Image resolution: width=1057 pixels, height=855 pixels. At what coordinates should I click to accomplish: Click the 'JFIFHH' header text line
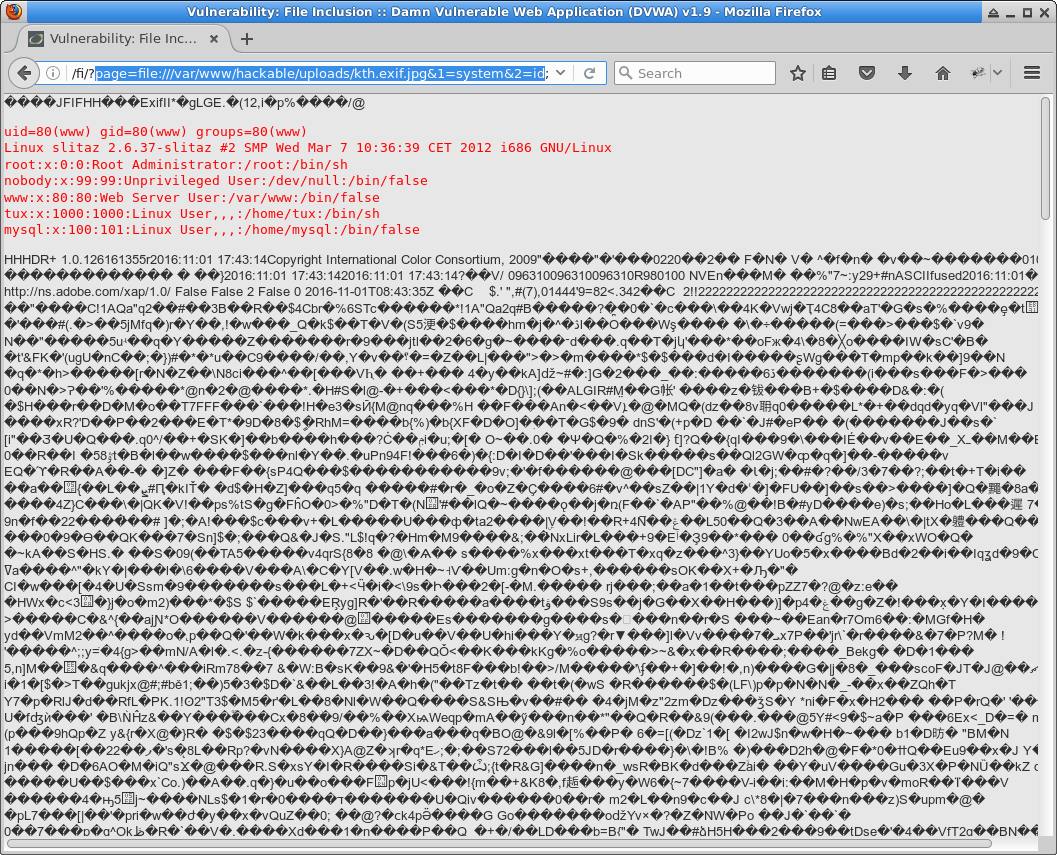click(184, 103)
